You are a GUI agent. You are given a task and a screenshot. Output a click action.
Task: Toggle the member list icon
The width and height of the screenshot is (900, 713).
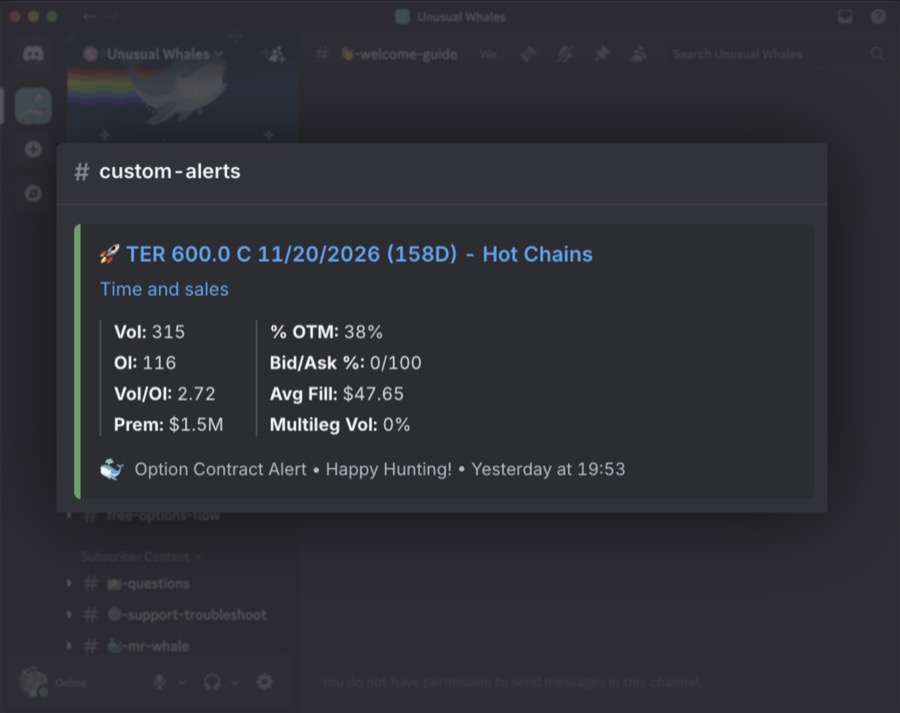click(x=638, y=55)
